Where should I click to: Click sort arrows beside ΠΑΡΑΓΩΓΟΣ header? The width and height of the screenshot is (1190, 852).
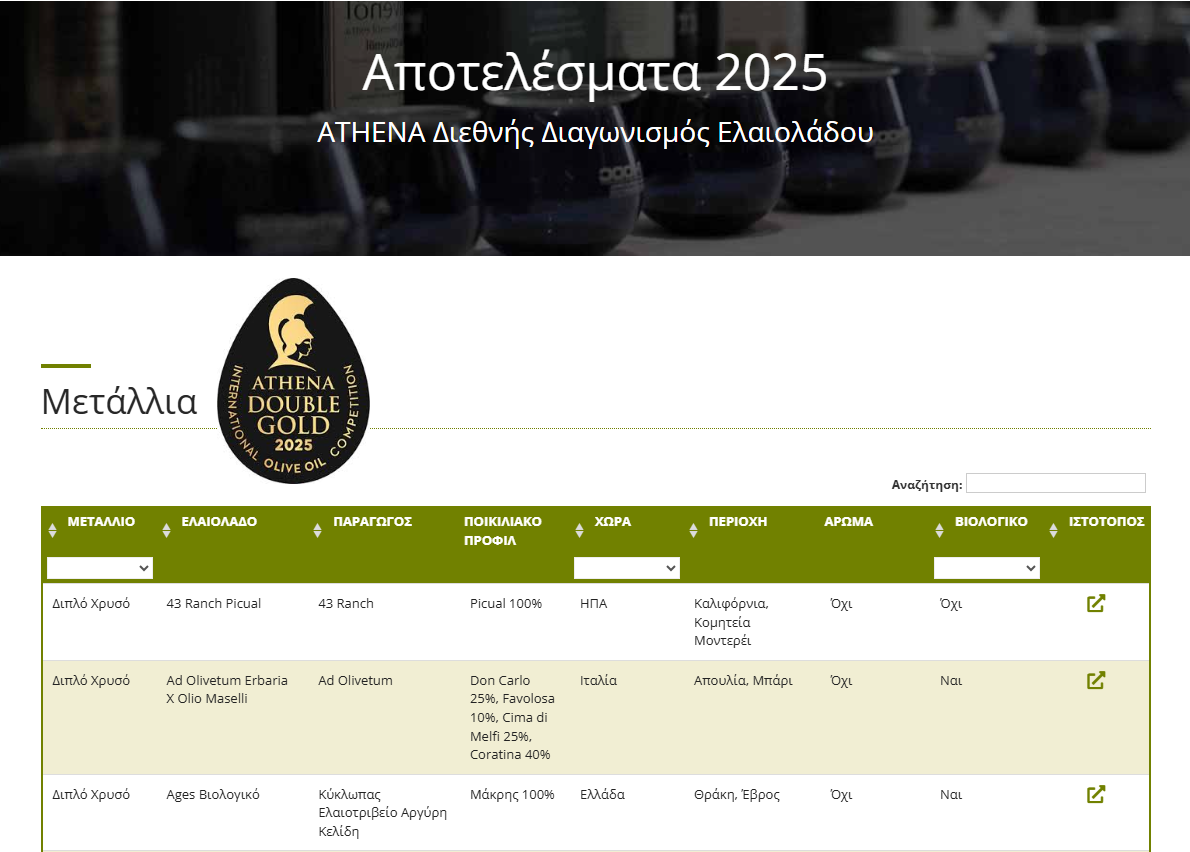coord(317,530)
